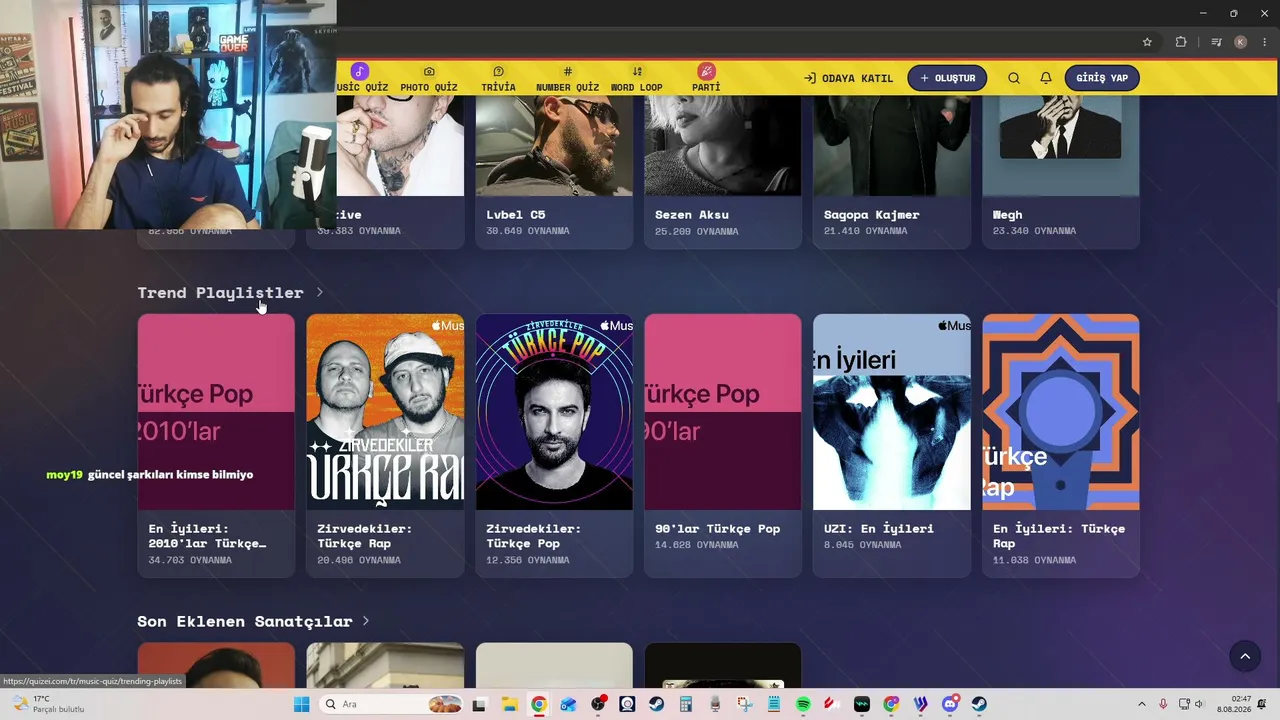Click the 20.496 OYNANMA play count

(359, 560)
